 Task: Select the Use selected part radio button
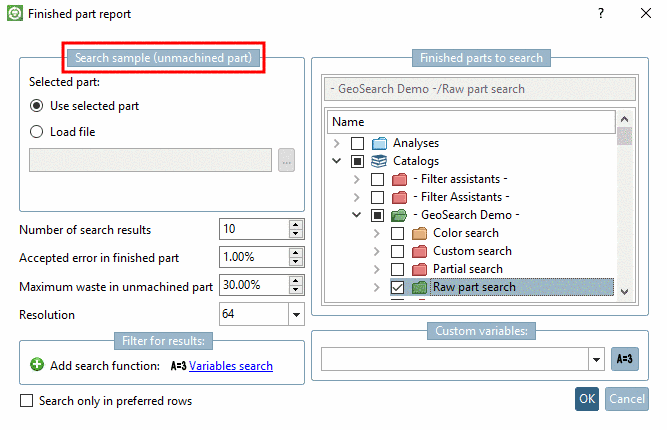37,105
